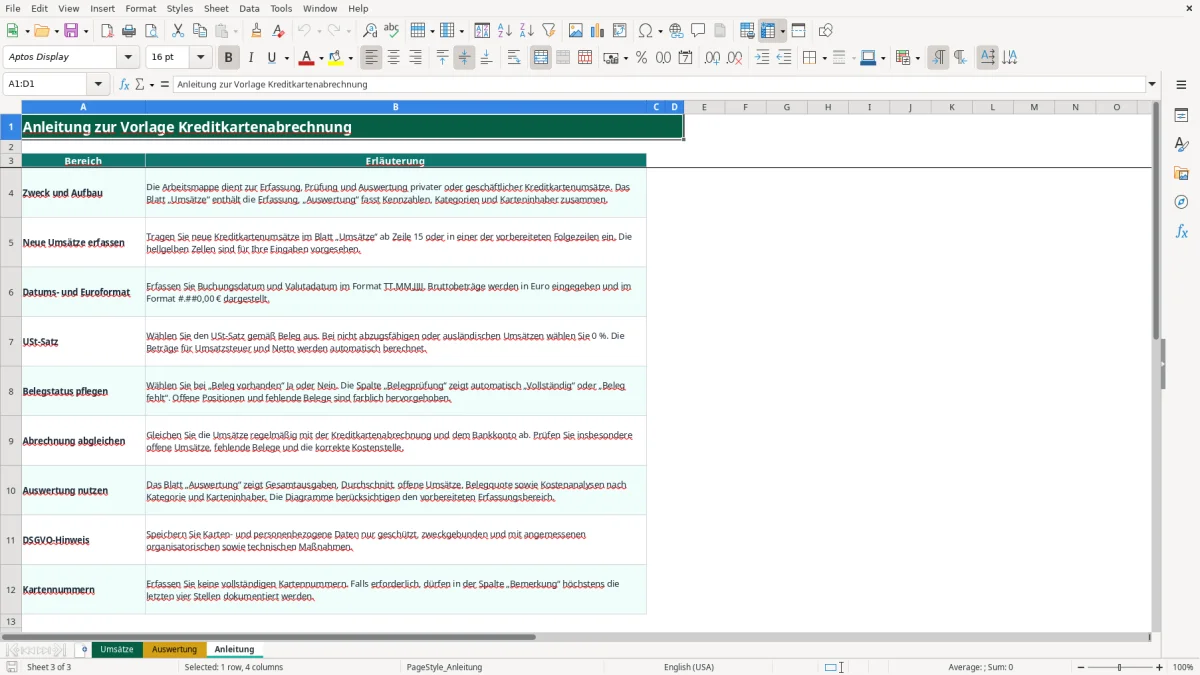Expand the formula bar
The image size is (1200, 675).
[1152, 85]
